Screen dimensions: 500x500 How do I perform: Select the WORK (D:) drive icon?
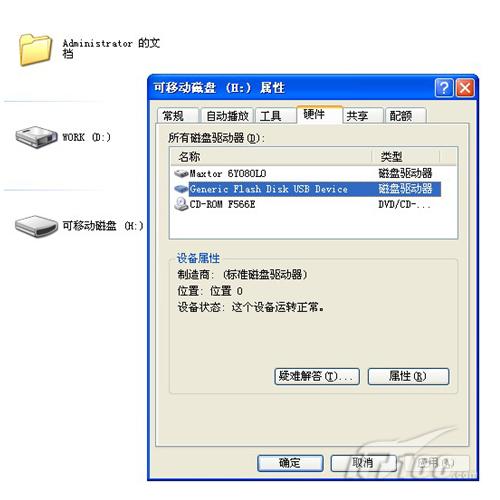(36, 137)
